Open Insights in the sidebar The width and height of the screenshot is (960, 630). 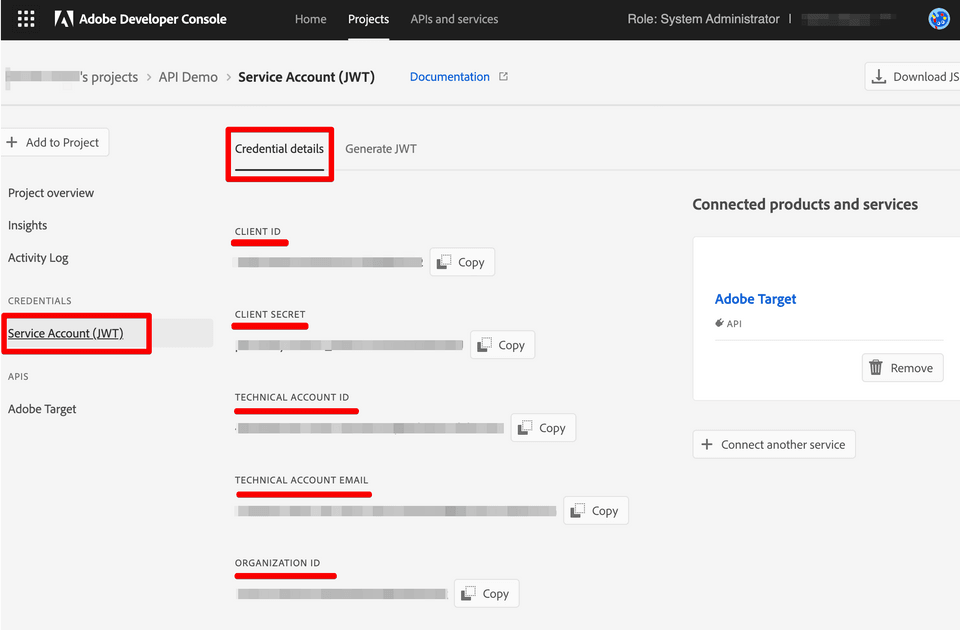(28, 225)
